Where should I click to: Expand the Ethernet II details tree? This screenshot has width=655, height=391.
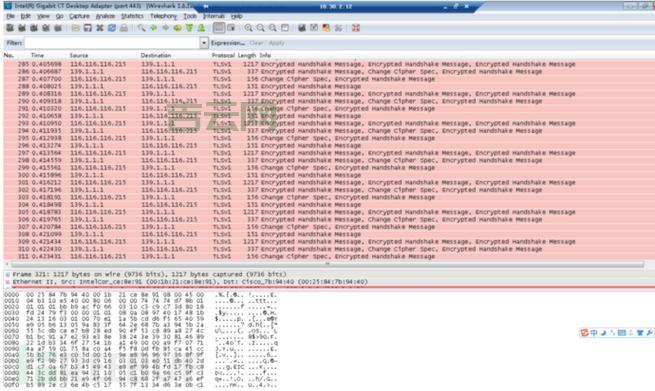pos(8,282)
